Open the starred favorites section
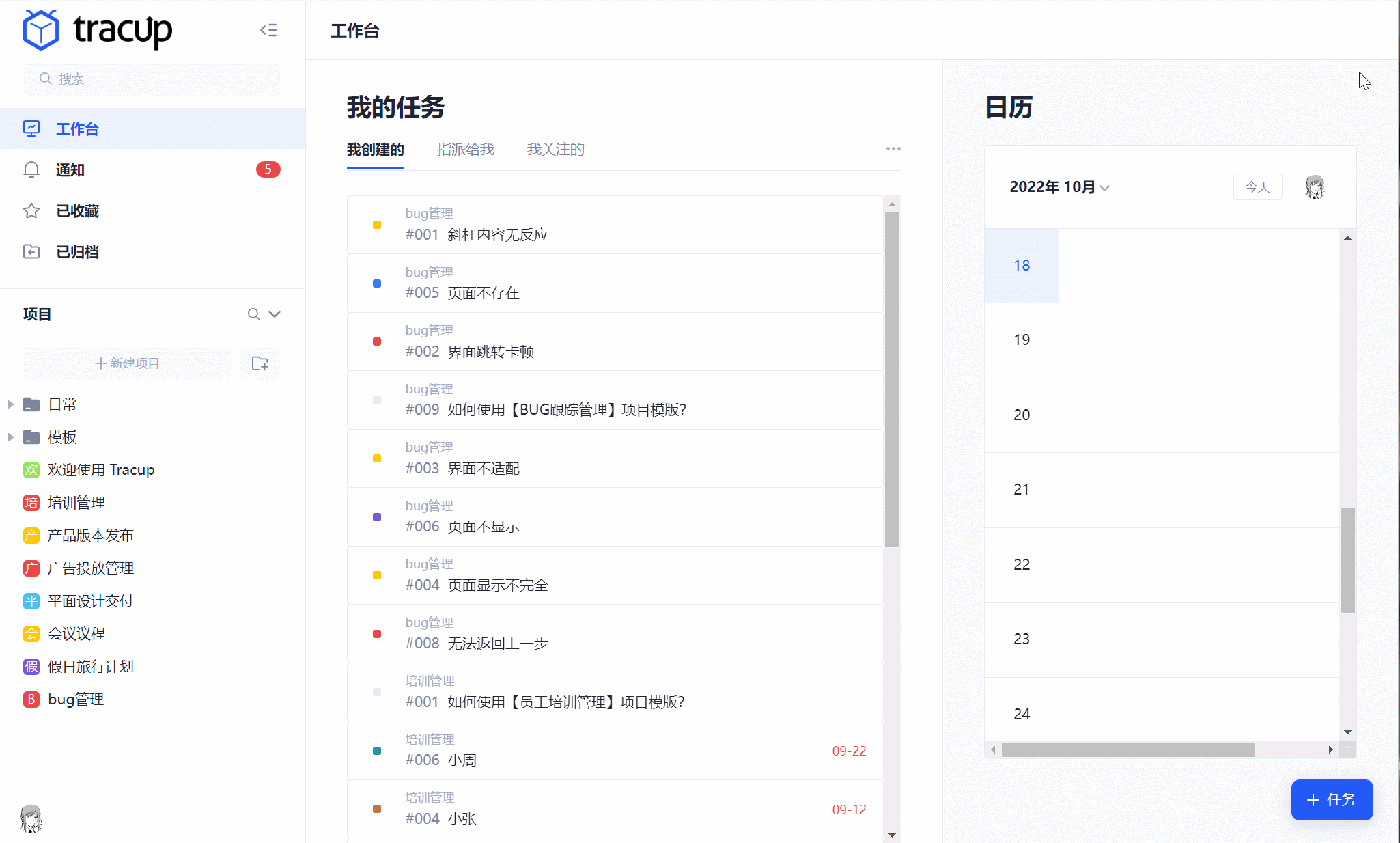 click(76, 211)
